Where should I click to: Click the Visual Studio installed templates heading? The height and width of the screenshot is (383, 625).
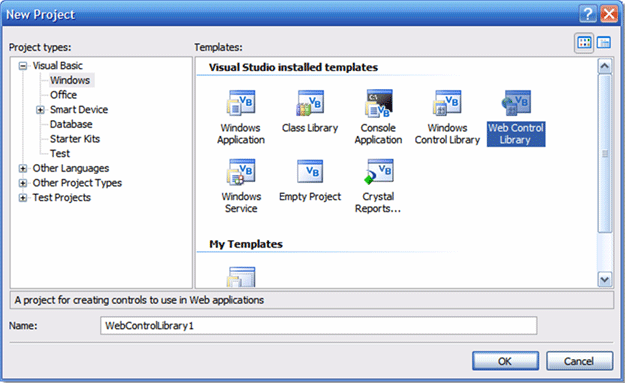coord(293,67)
